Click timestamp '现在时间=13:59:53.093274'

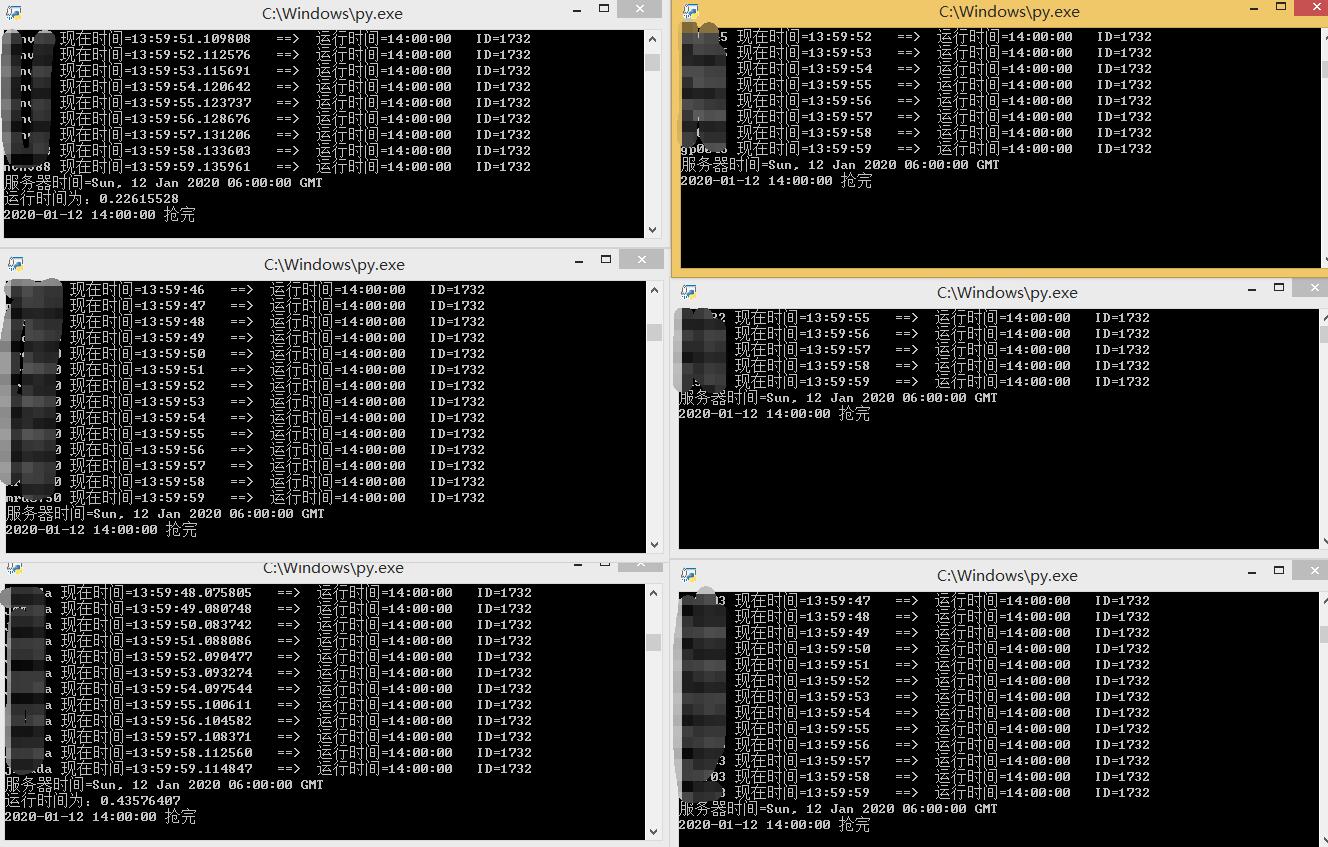point(156,673)
